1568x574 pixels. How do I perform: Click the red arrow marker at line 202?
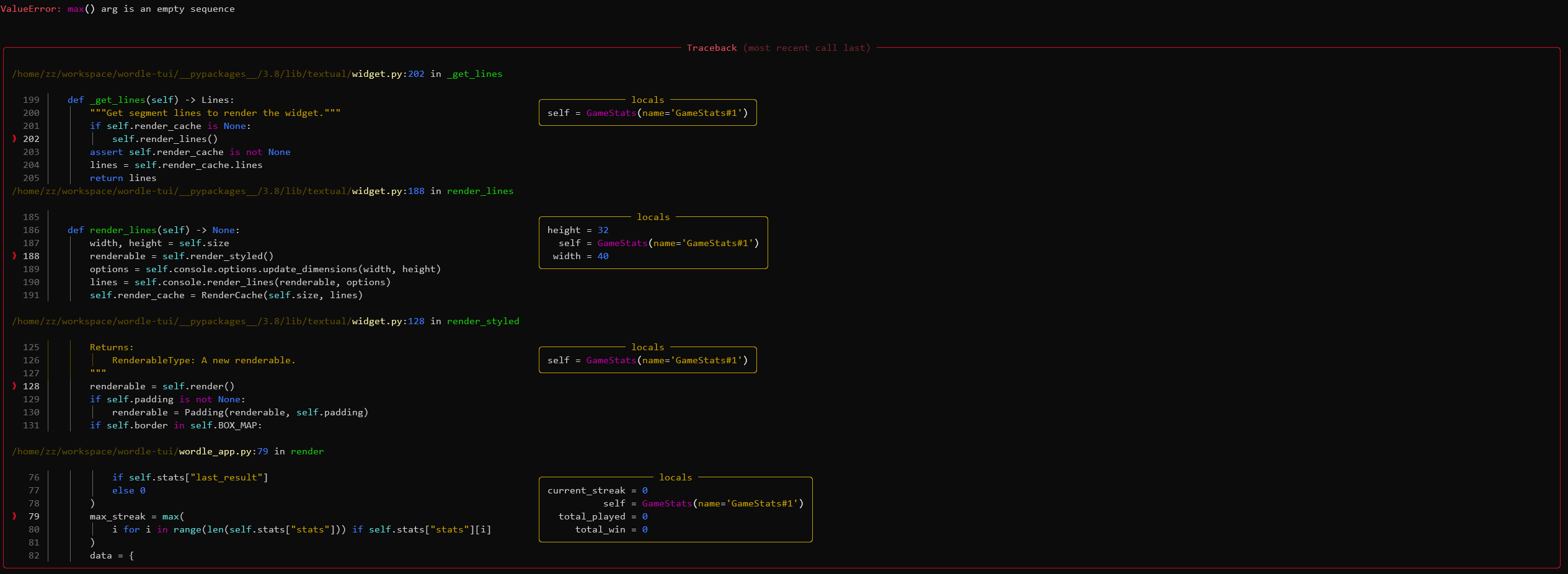[x=14, y=139]
